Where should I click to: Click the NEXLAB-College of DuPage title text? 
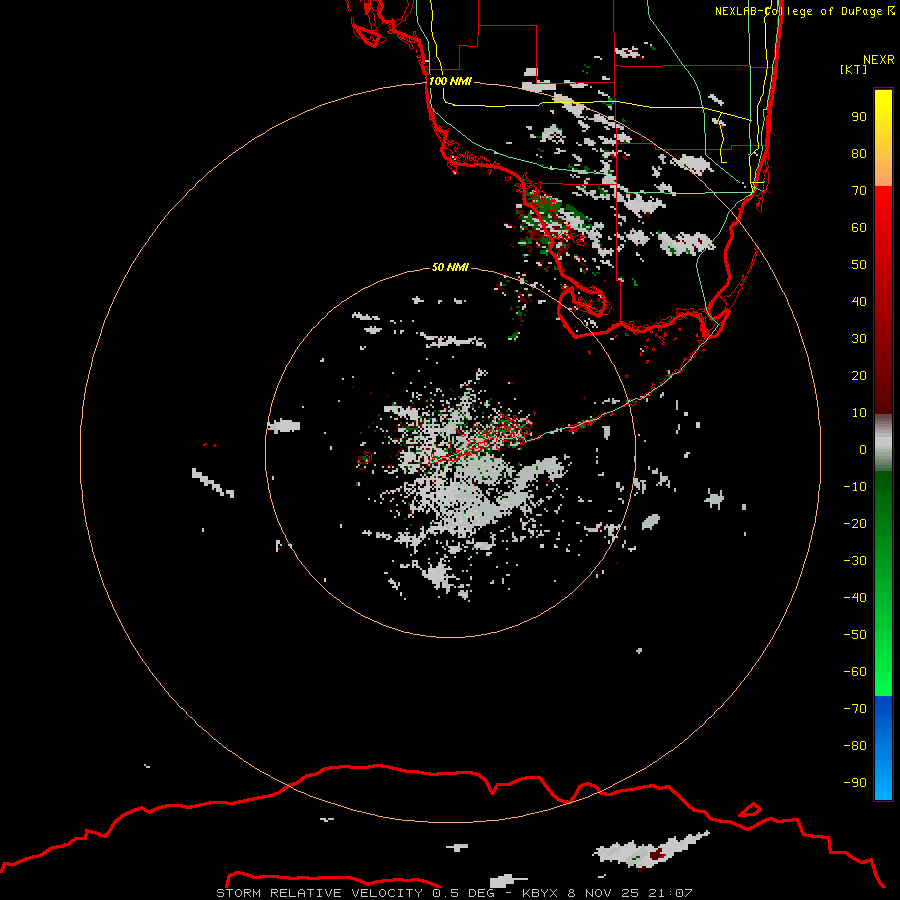[798, 11]
